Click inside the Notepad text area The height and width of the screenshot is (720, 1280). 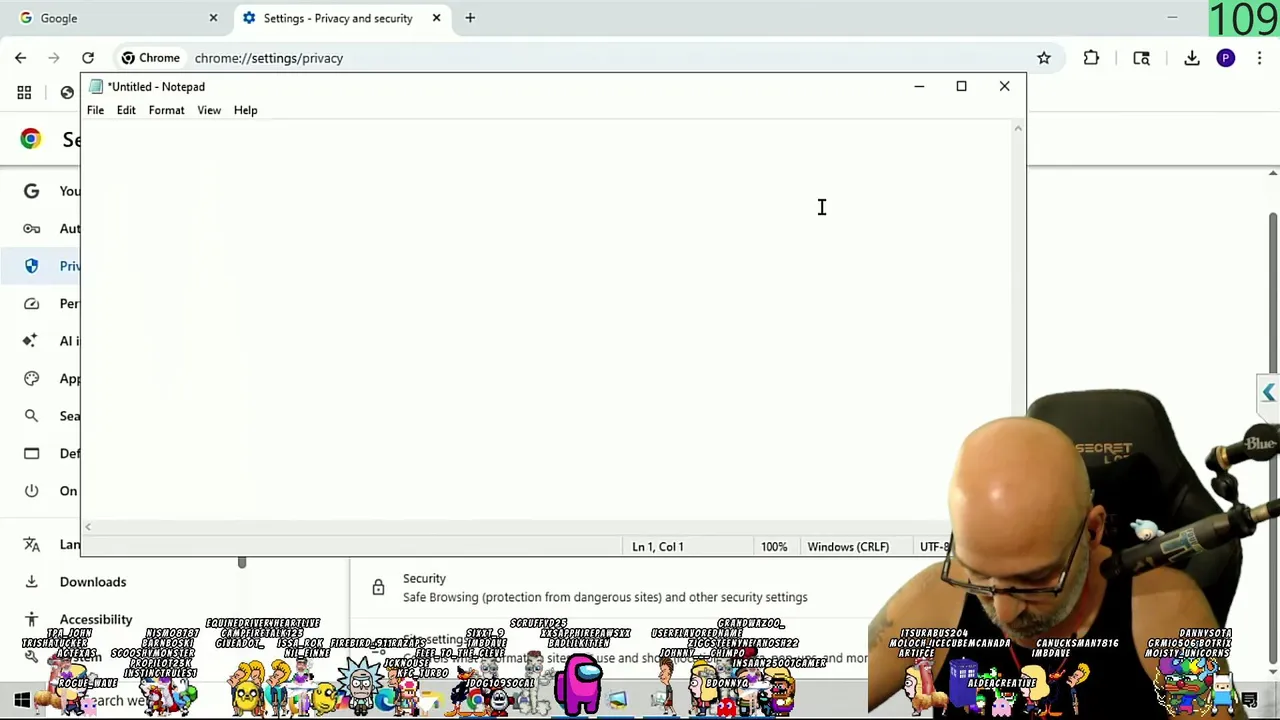pyautogui.click(x=548, y=320)
